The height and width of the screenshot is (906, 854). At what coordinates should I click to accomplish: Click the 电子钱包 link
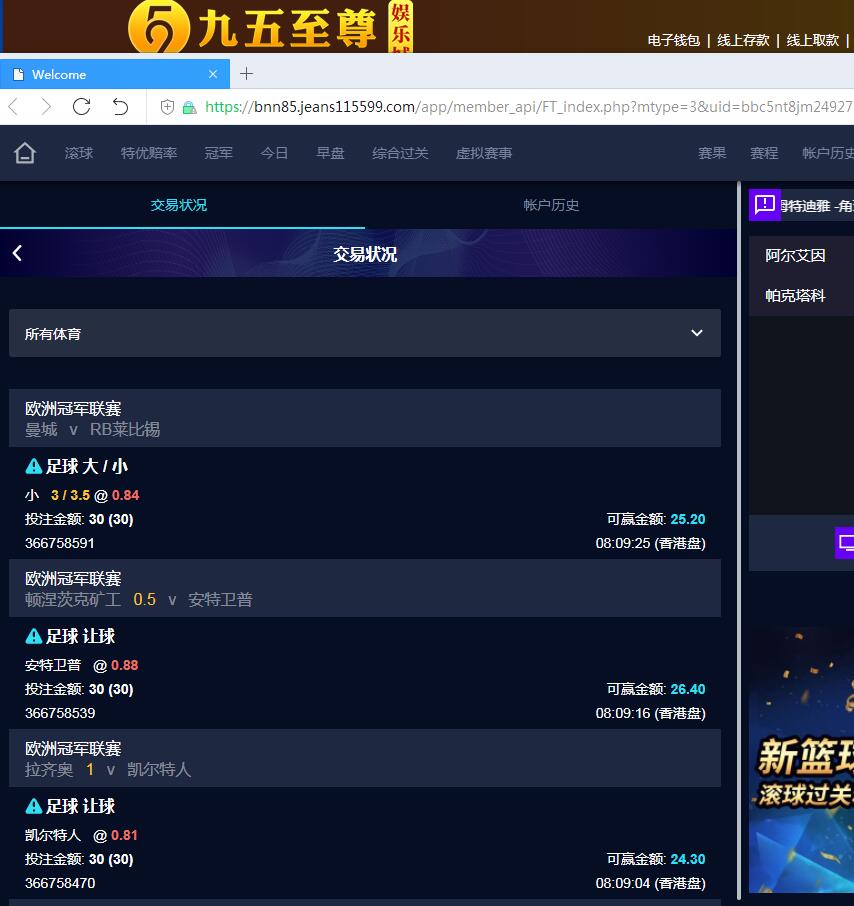[674, 40]
